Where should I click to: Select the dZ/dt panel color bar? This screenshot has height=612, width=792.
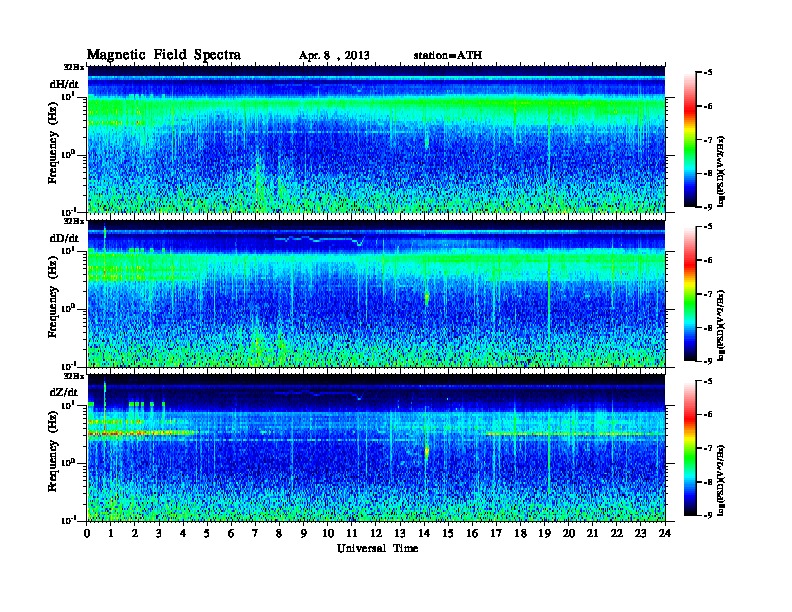[690, 448]
